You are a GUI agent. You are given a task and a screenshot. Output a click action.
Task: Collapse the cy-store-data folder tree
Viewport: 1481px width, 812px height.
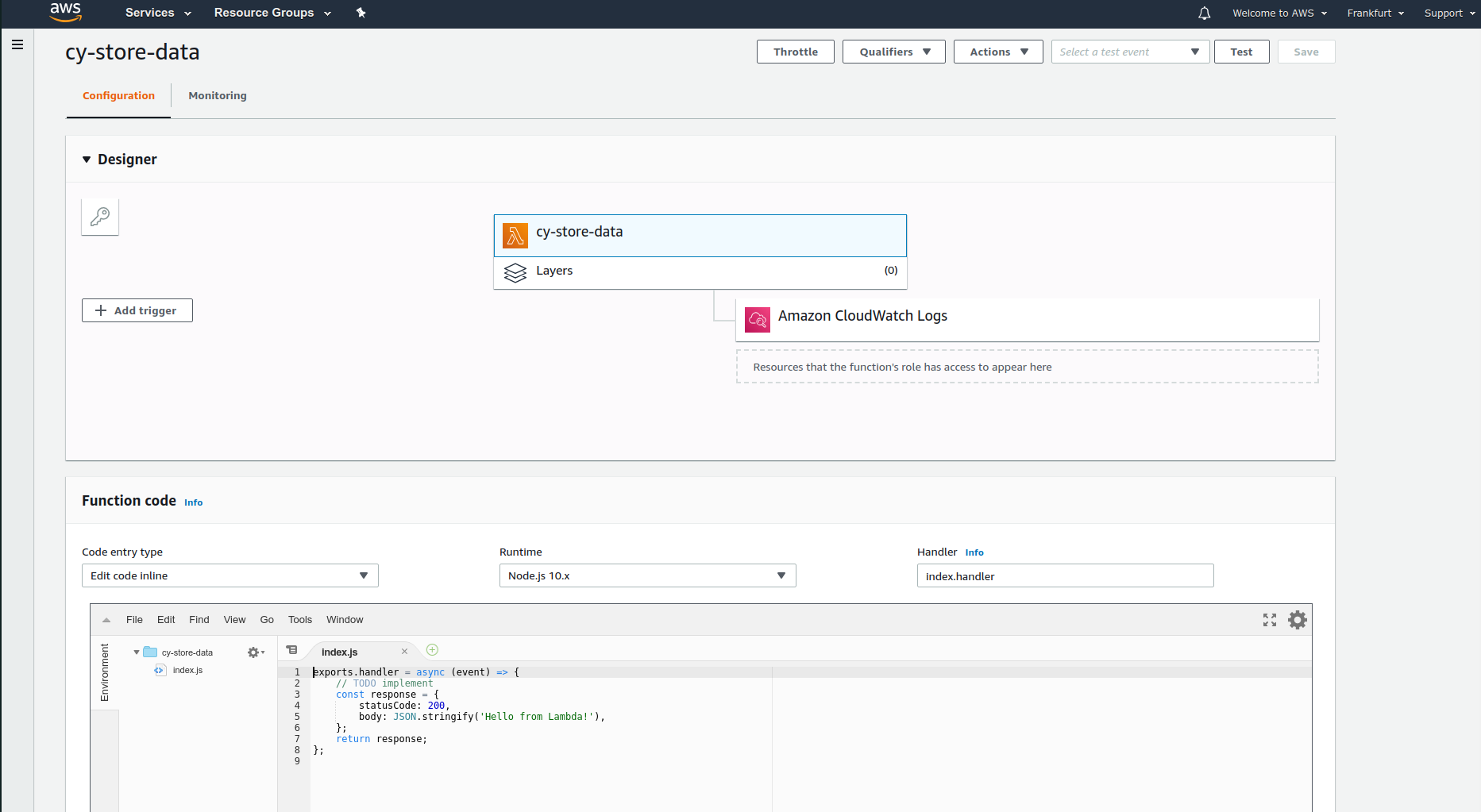[x=137, y=652]
